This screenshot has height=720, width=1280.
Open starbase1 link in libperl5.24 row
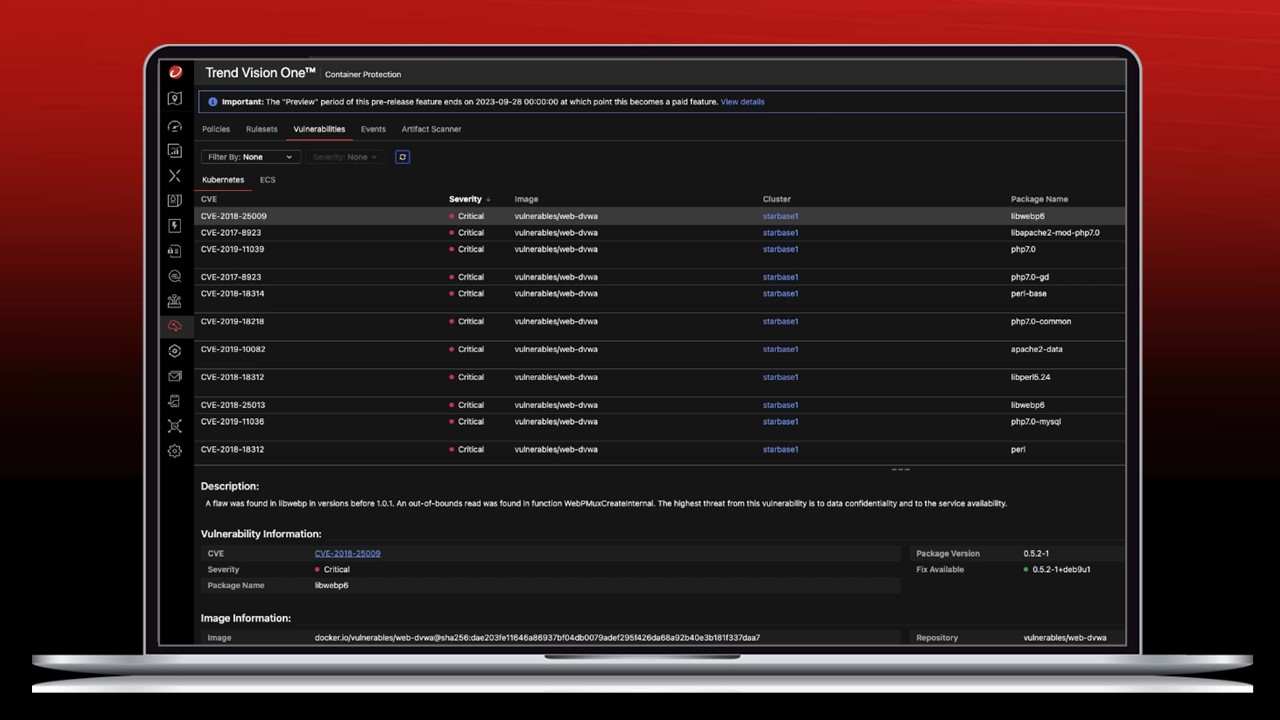780,377
